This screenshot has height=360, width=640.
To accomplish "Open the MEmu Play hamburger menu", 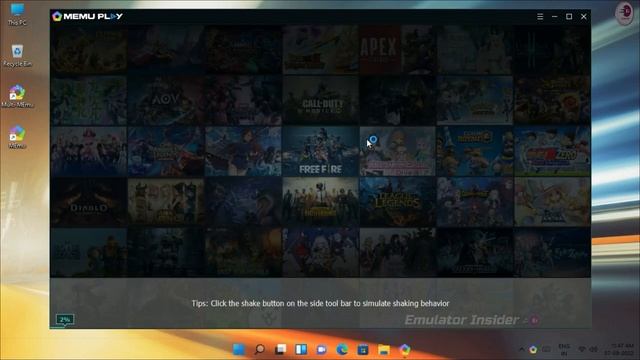I will [x=540, y=16].
